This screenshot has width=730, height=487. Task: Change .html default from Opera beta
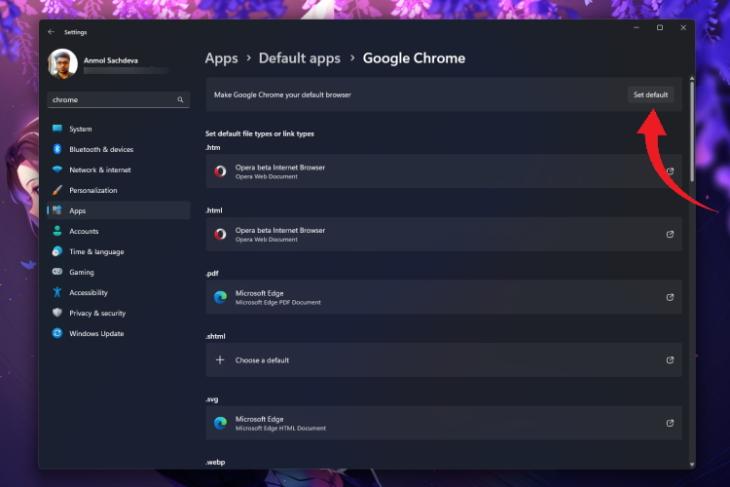[x=444, y=234]
